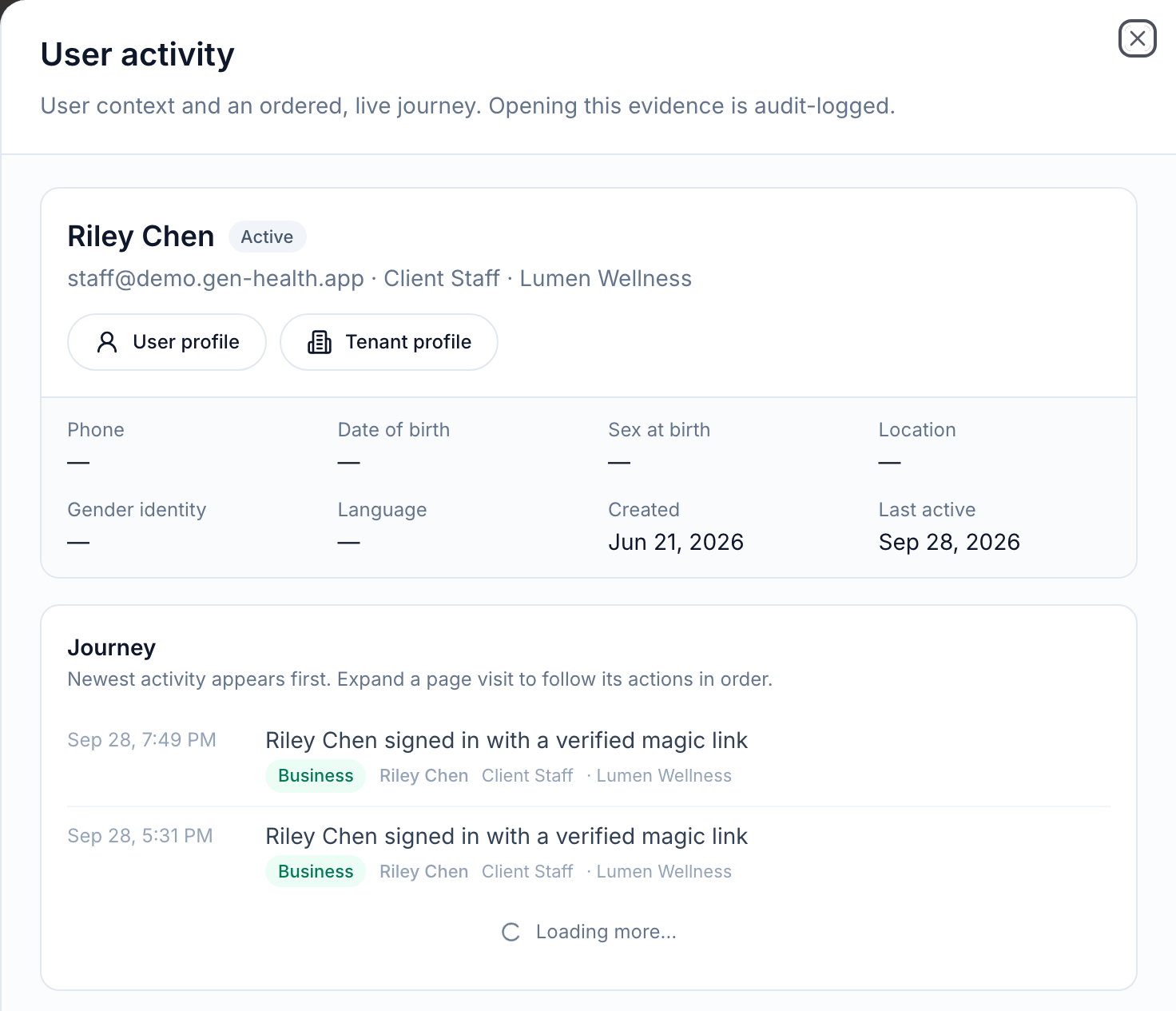Click the Journey section heading
The height and width of the screenshot is (1011, 1176).
(x=112, y=647)
